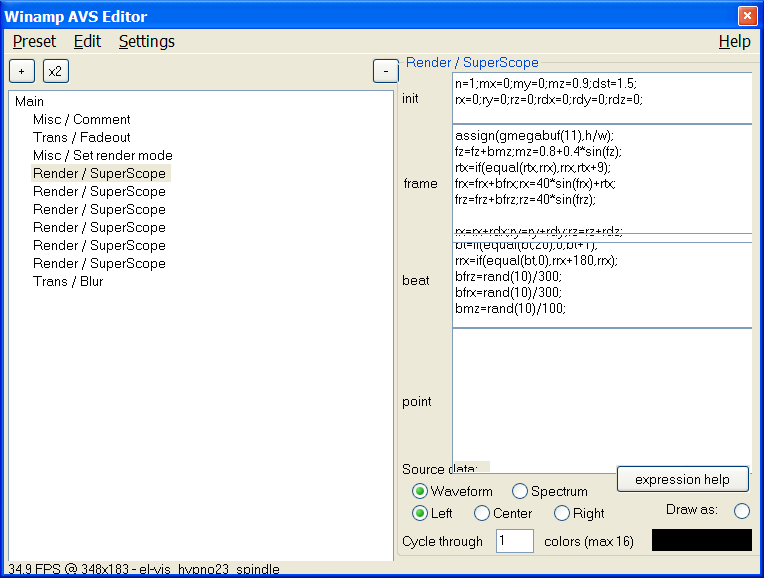
Task: Select the Center channel radio button
Action: point(482,513)
